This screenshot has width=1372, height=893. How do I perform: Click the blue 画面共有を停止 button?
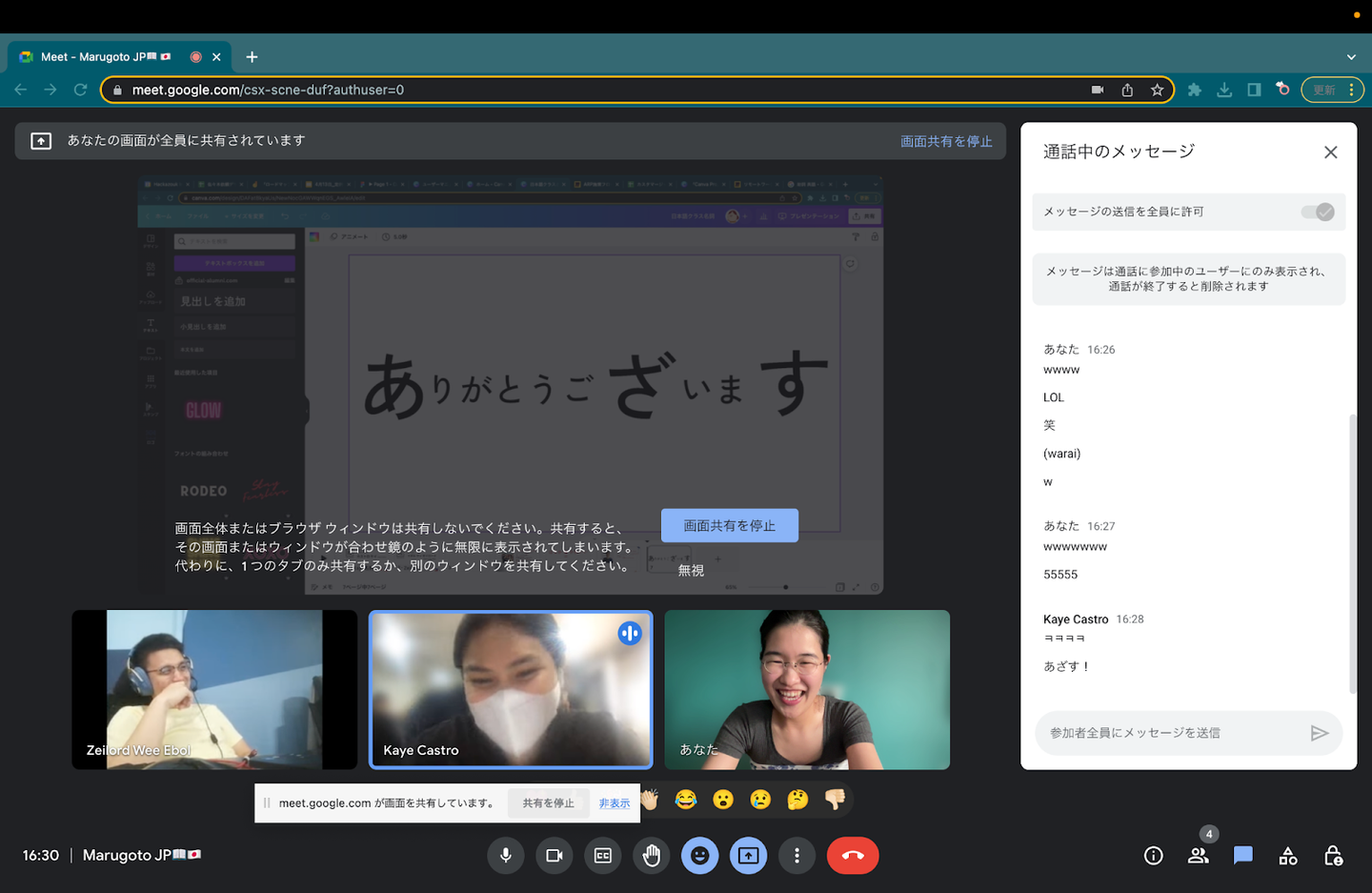[729, 525]
